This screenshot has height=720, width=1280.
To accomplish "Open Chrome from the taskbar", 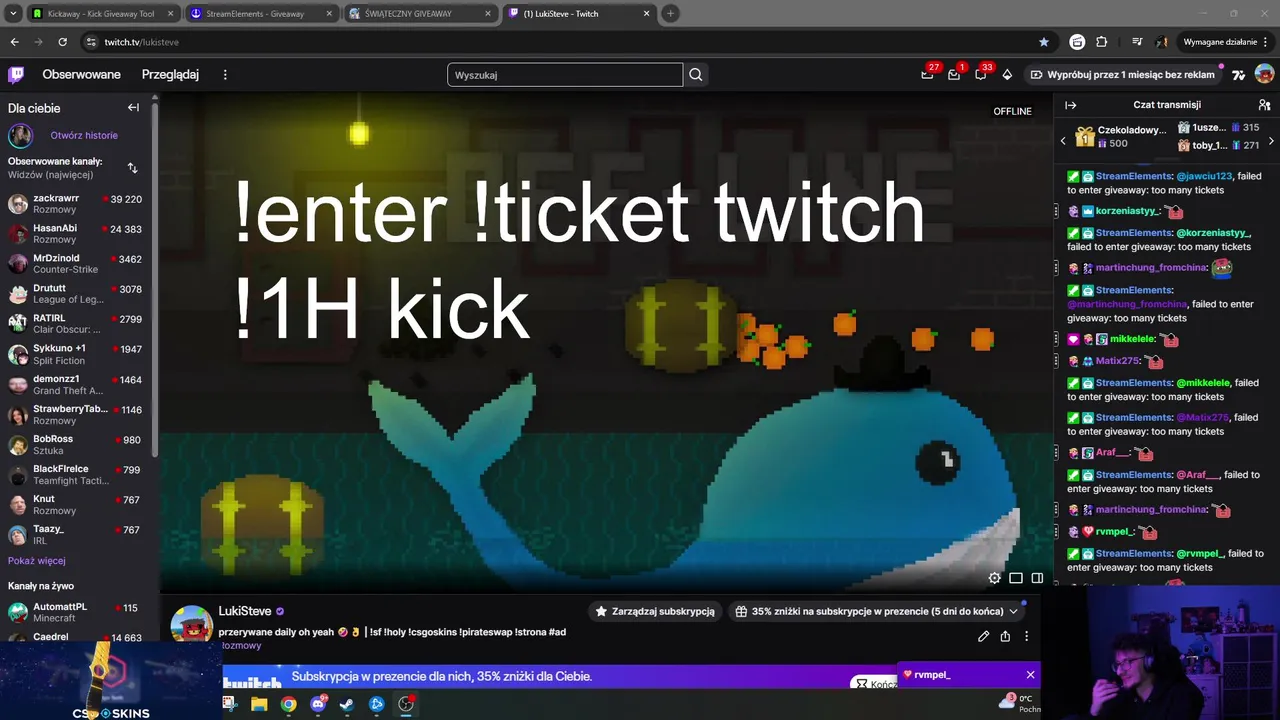I will (x=288, y=704).
